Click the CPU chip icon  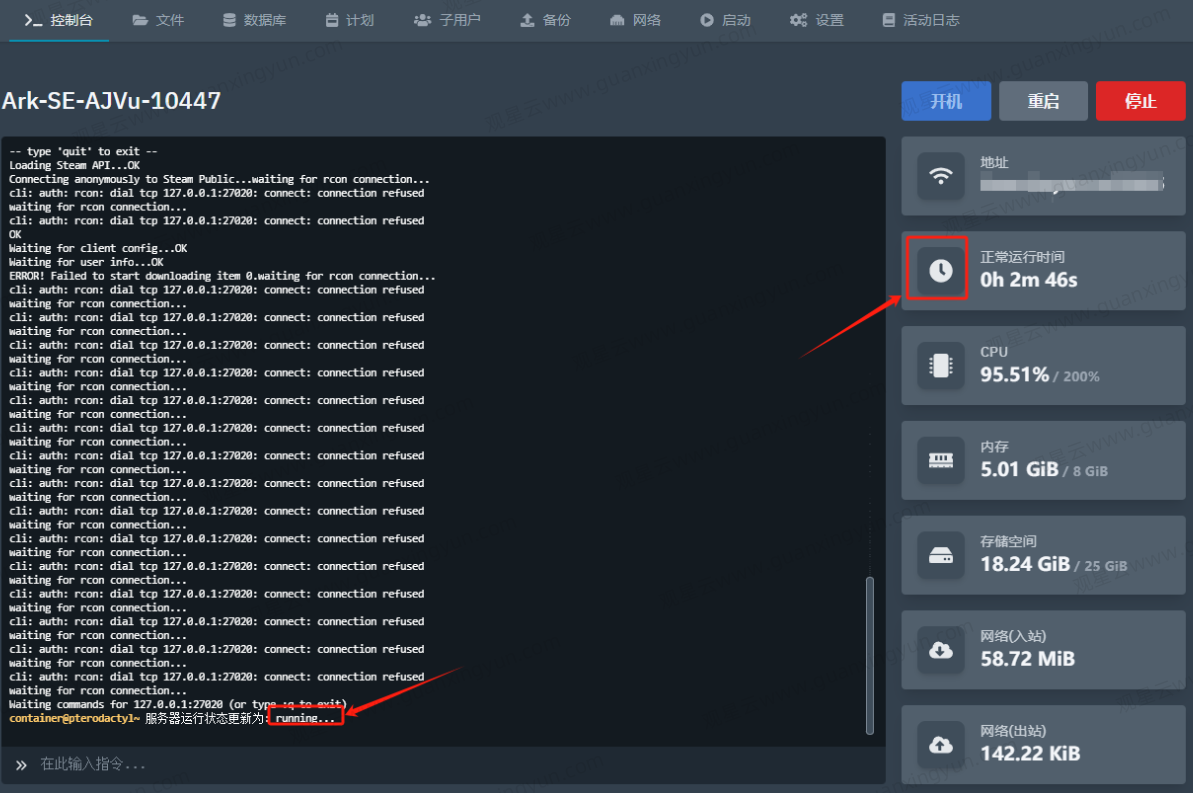pyautogui.click(x=940, y=365)
